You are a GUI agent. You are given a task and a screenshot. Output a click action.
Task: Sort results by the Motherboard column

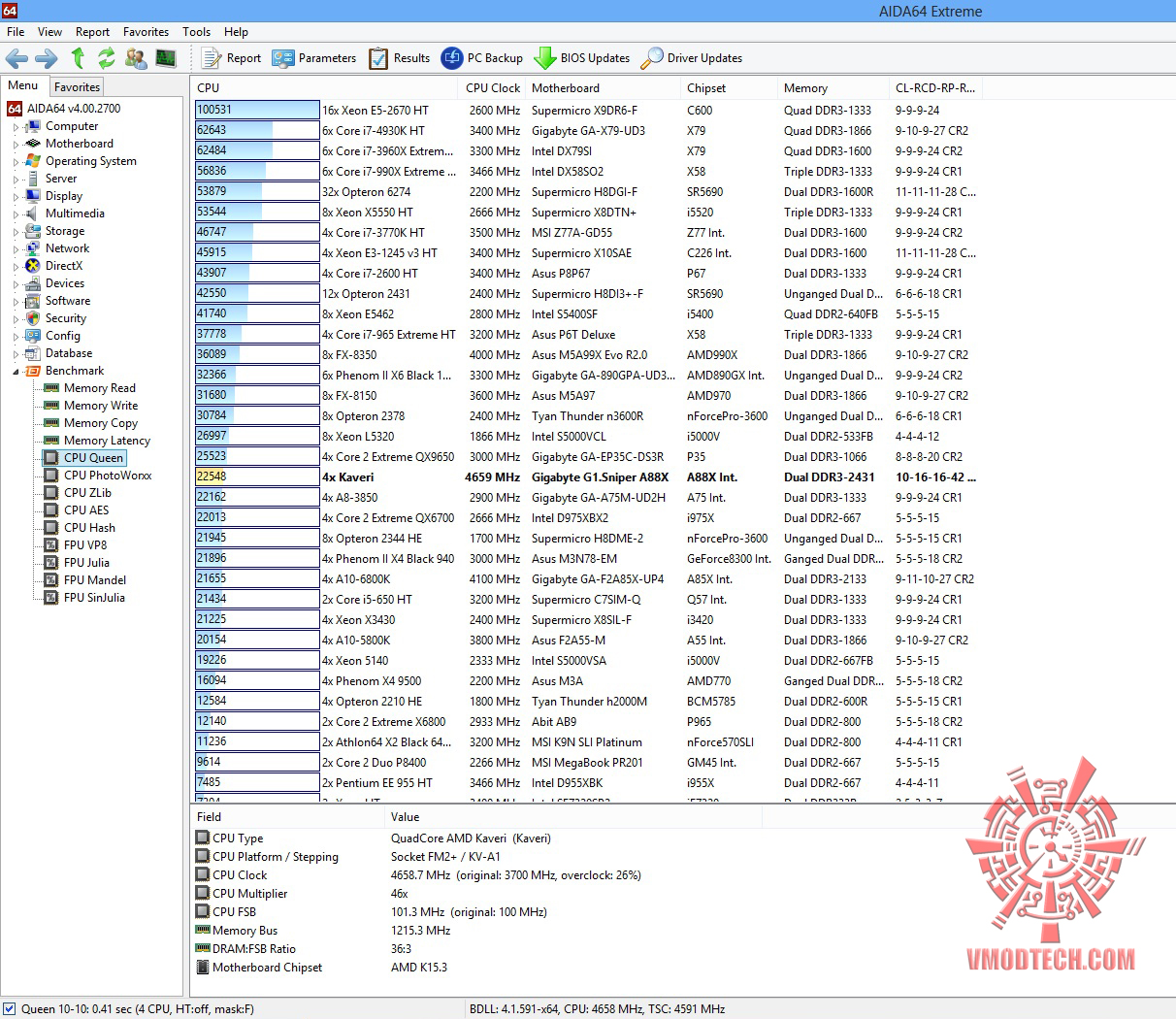click(x=603, y=88)
